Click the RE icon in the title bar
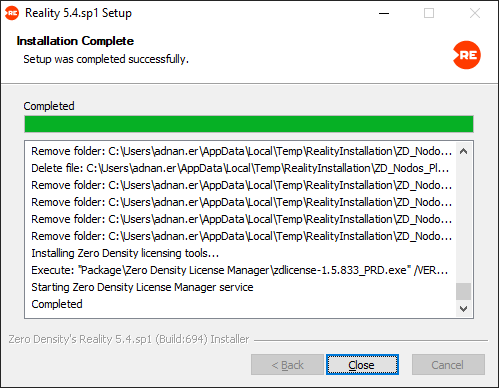The height and width of the screenshot is (388, 499). pyautogui.click(x=12, y=13)
